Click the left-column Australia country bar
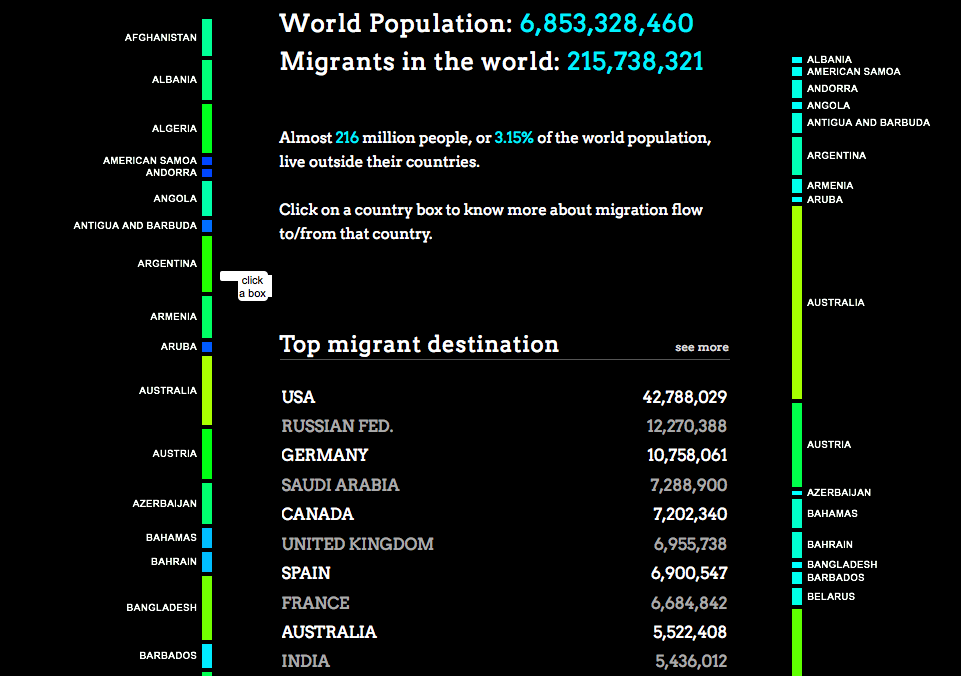Viewport: 961px width, 676px height. [207, 390]
